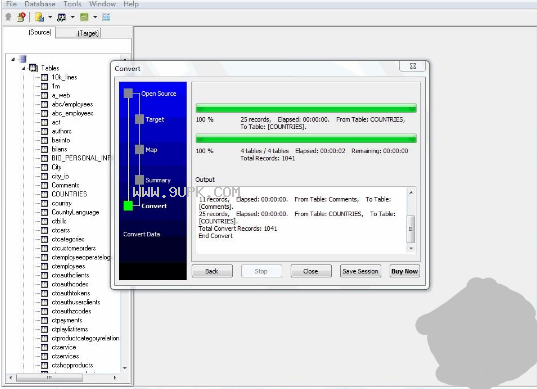Click the Open Source wizard step square
The image size is (537, 389).
(128, 93)
